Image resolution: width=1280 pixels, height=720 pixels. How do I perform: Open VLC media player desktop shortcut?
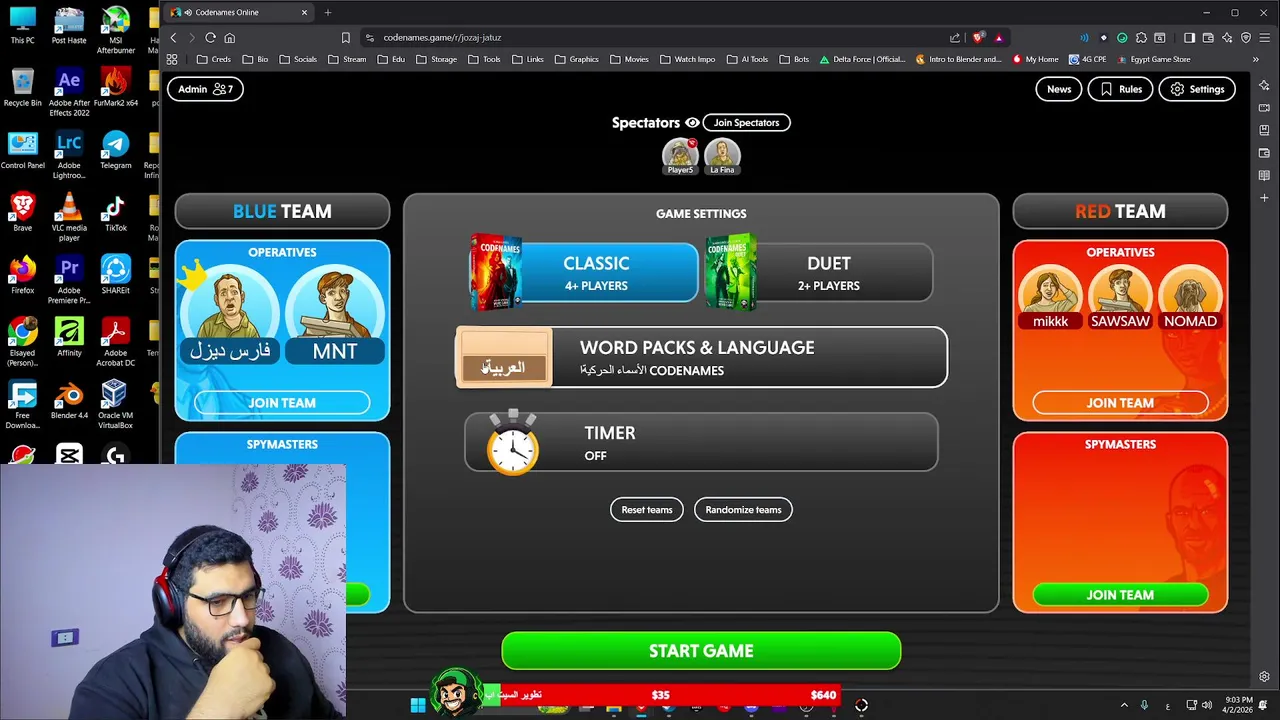(69, 218)
